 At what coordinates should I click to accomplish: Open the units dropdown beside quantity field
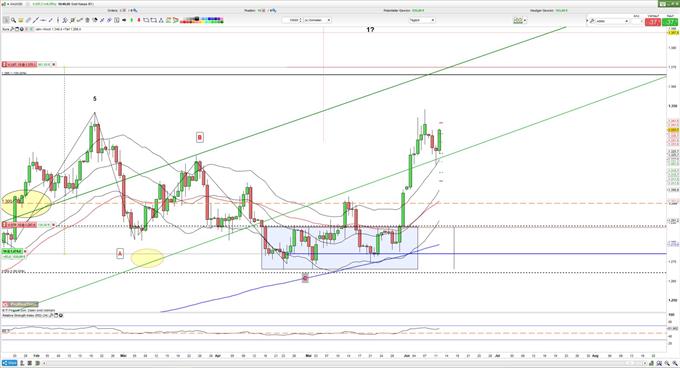317,20
